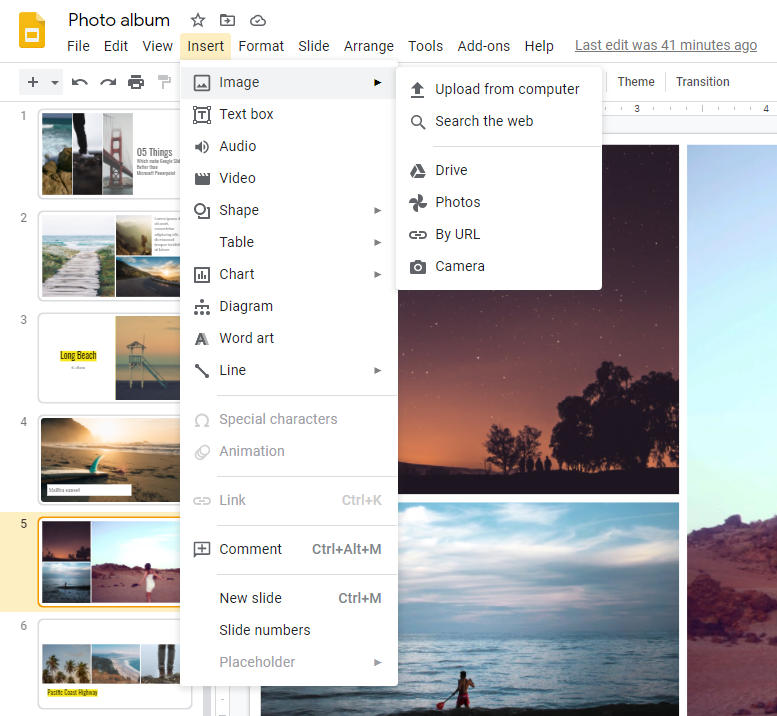This screenshot has width=777, height=716.
Task: Select New slide menu entry
Action: (x=289, y=598)
